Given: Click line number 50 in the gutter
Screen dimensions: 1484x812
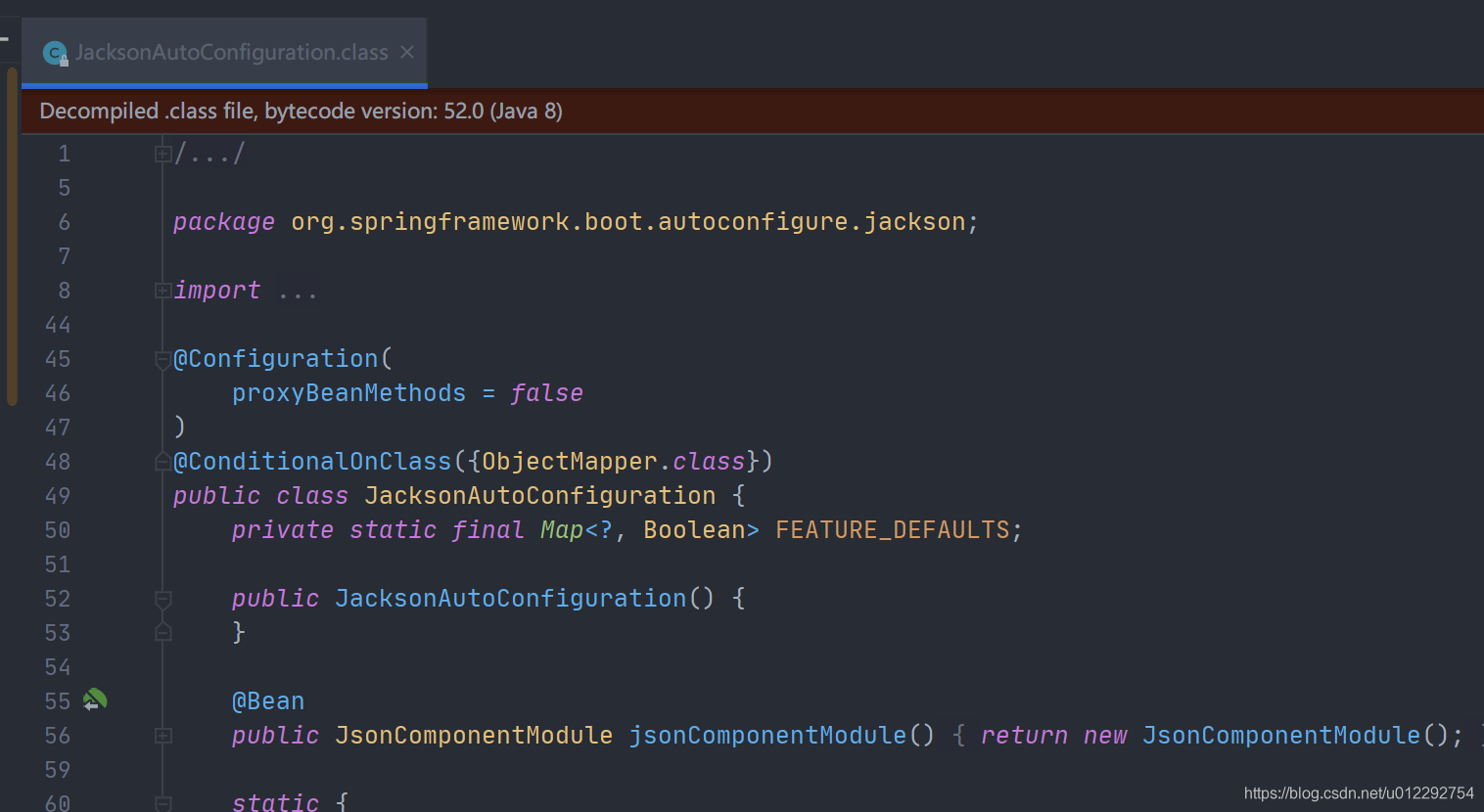Looking at the screenshot, I should (x=58, y=530).
